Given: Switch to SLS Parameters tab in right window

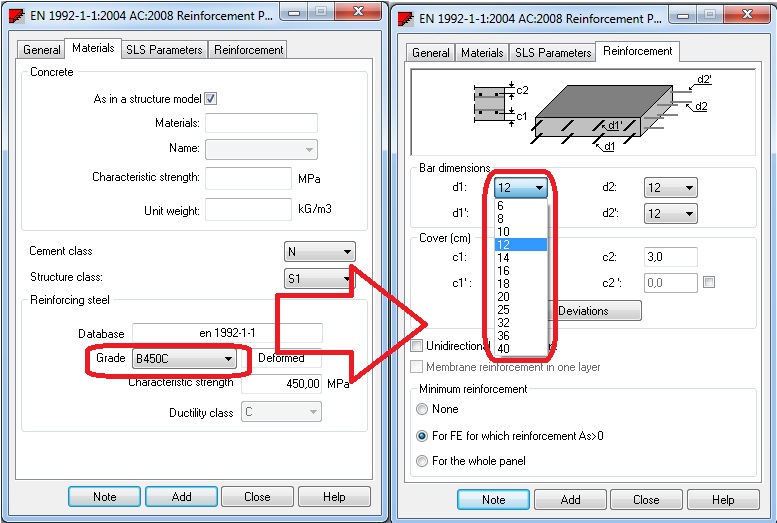Looking at the screenshot, I should point(553,53).
